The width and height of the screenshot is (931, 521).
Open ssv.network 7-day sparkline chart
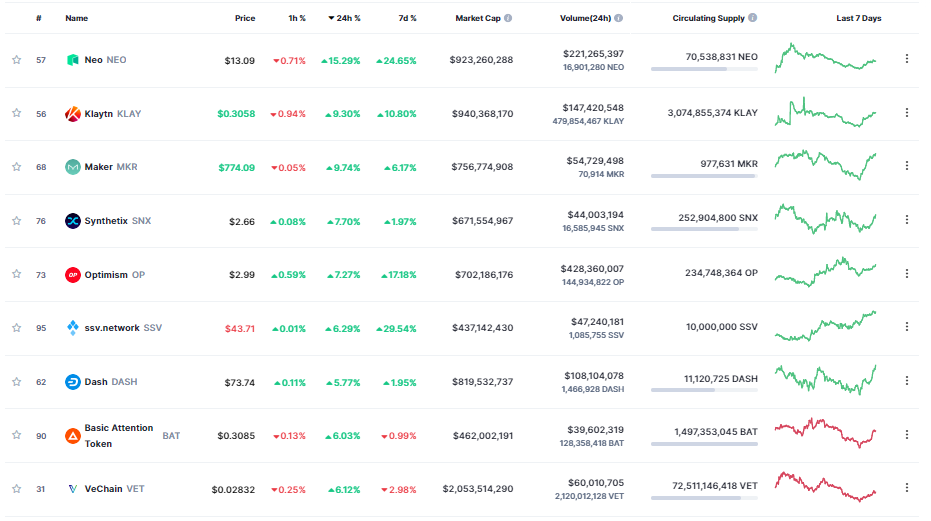(x=825, y=326)
